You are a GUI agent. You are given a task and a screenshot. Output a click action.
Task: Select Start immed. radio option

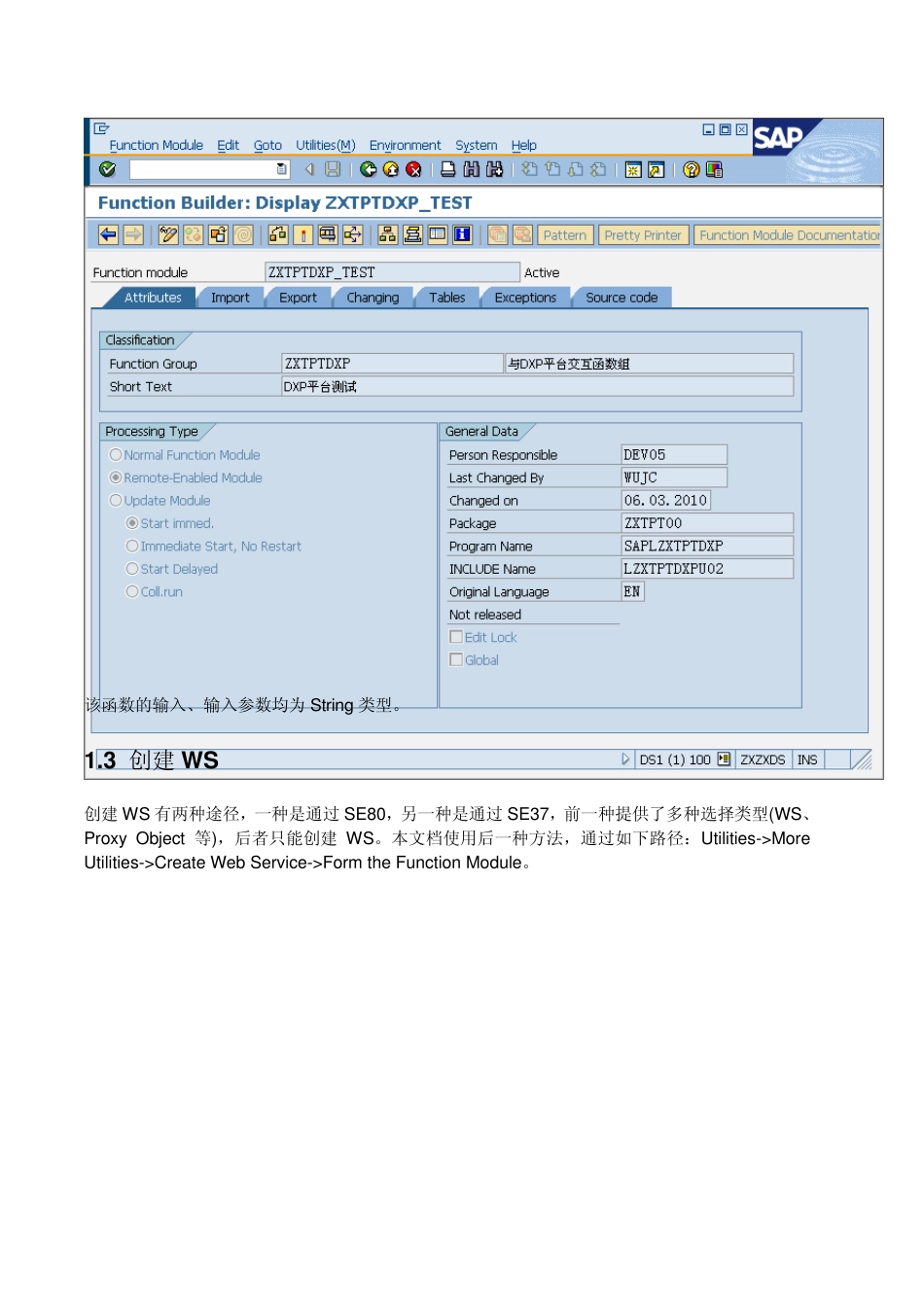132,523
